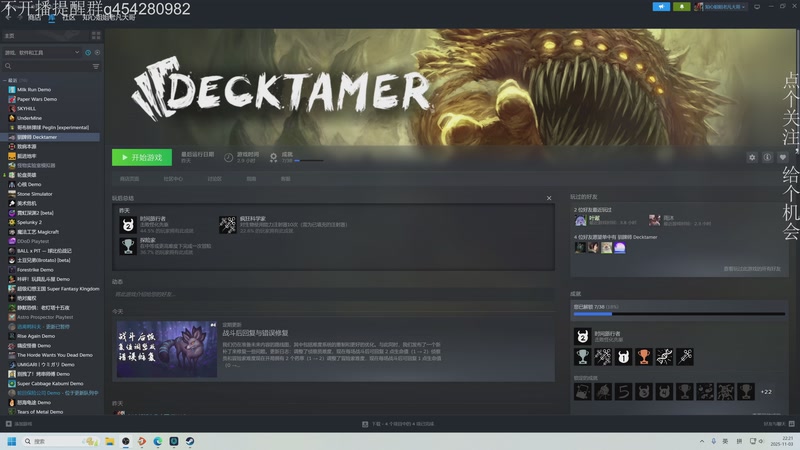Select Rise Again Demo in the library
The image size is (800, 450).
tap(36, 336)
